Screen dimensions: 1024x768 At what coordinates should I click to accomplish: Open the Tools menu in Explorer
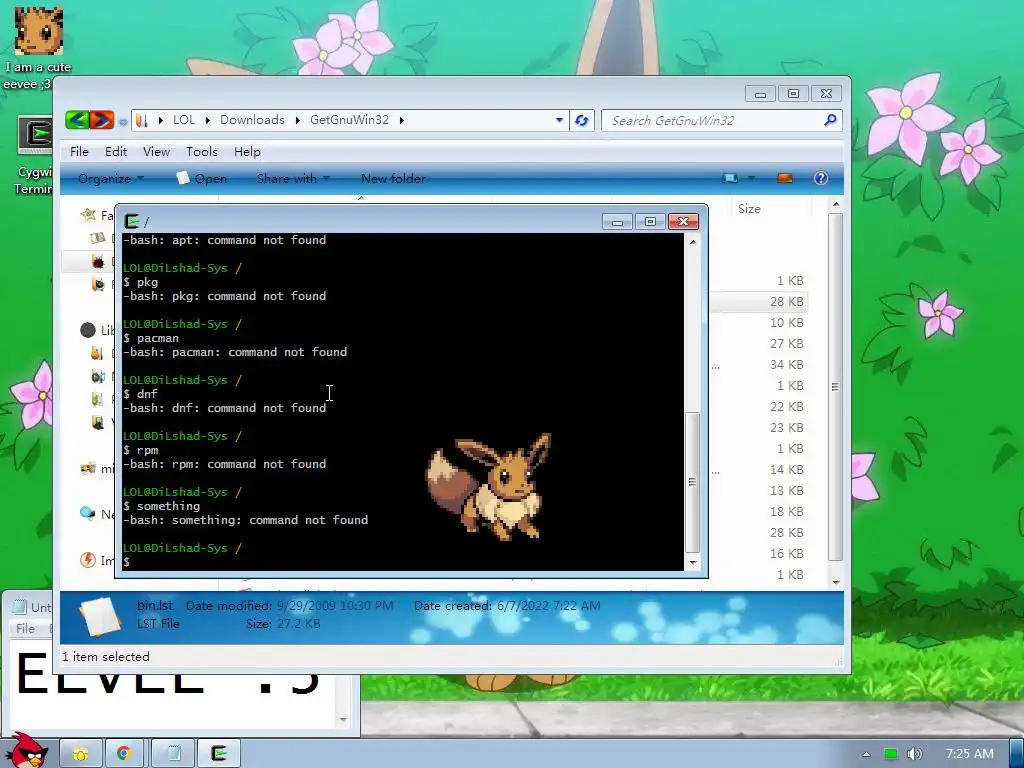(202, 152)
